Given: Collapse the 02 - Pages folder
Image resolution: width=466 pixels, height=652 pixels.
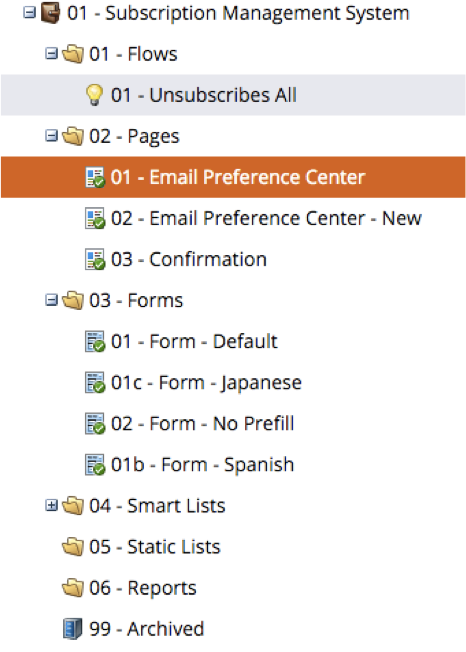Looking at the screenshot, I should 51,136.
